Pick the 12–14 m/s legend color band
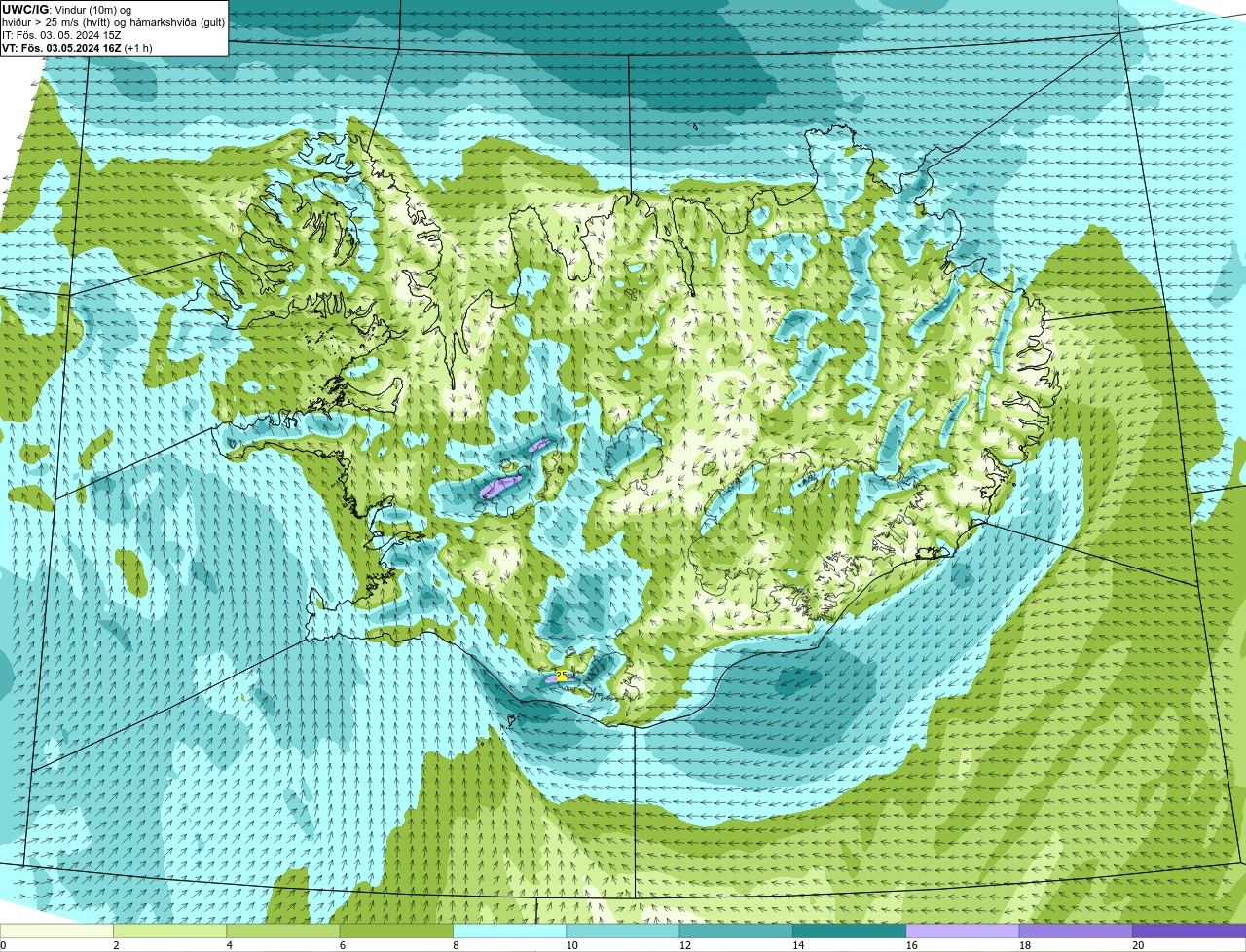The width and height of the screenshot is (1246, 952). pyautogui.click(x=736, y=931)
